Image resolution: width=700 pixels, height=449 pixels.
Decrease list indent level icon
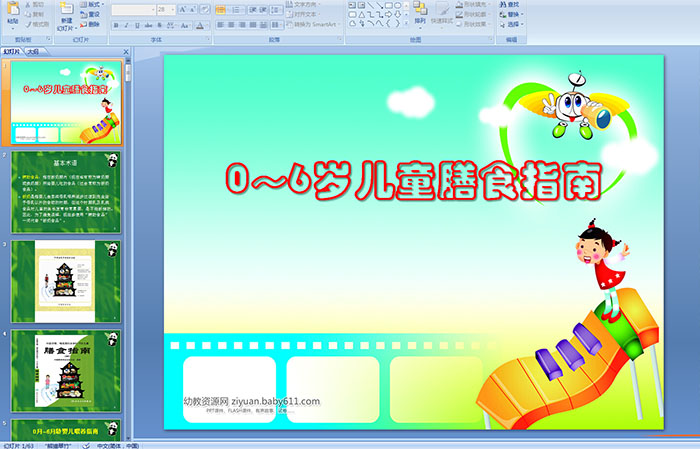point(253,9)
